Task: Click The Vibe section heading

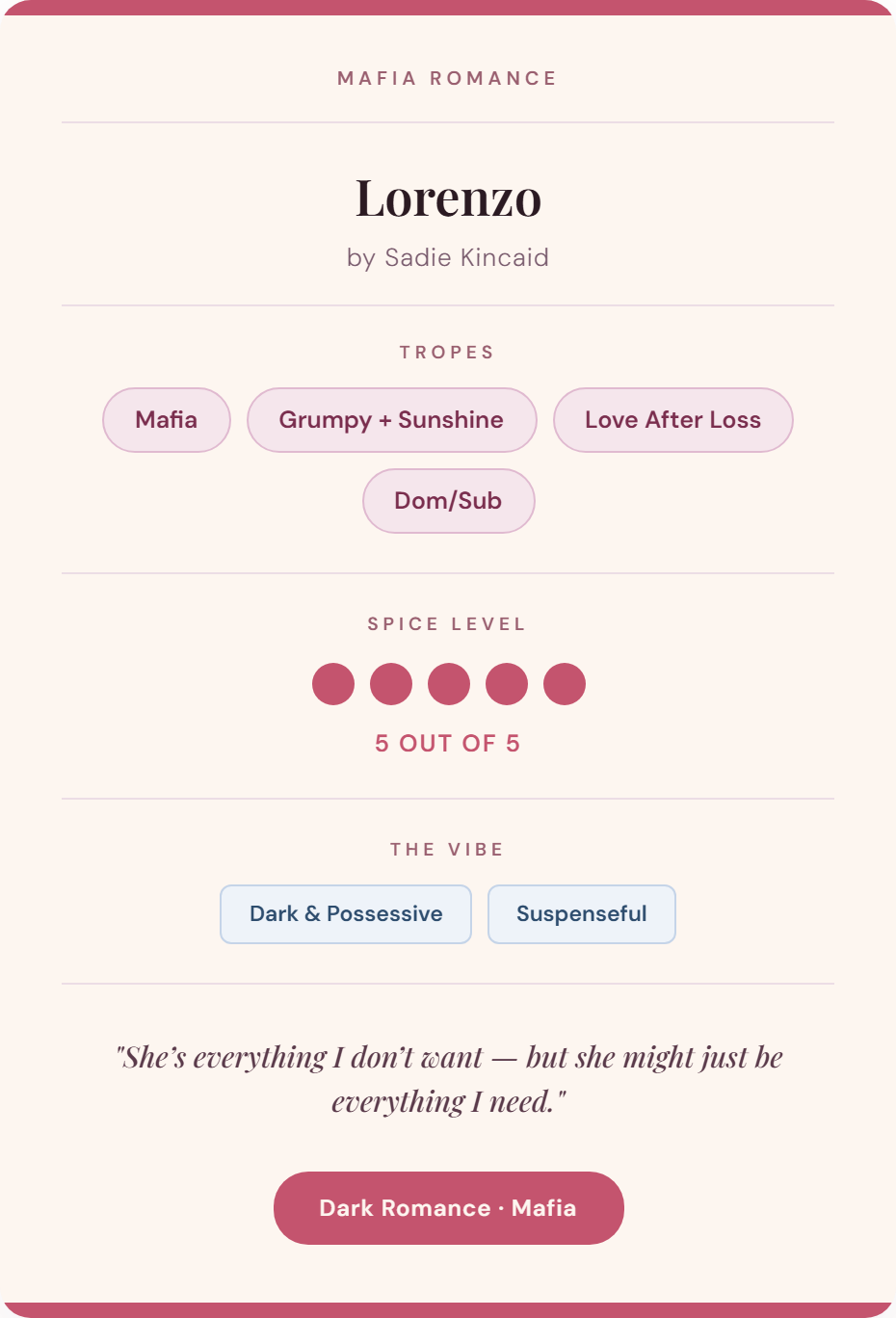Action: click(448, 850)
